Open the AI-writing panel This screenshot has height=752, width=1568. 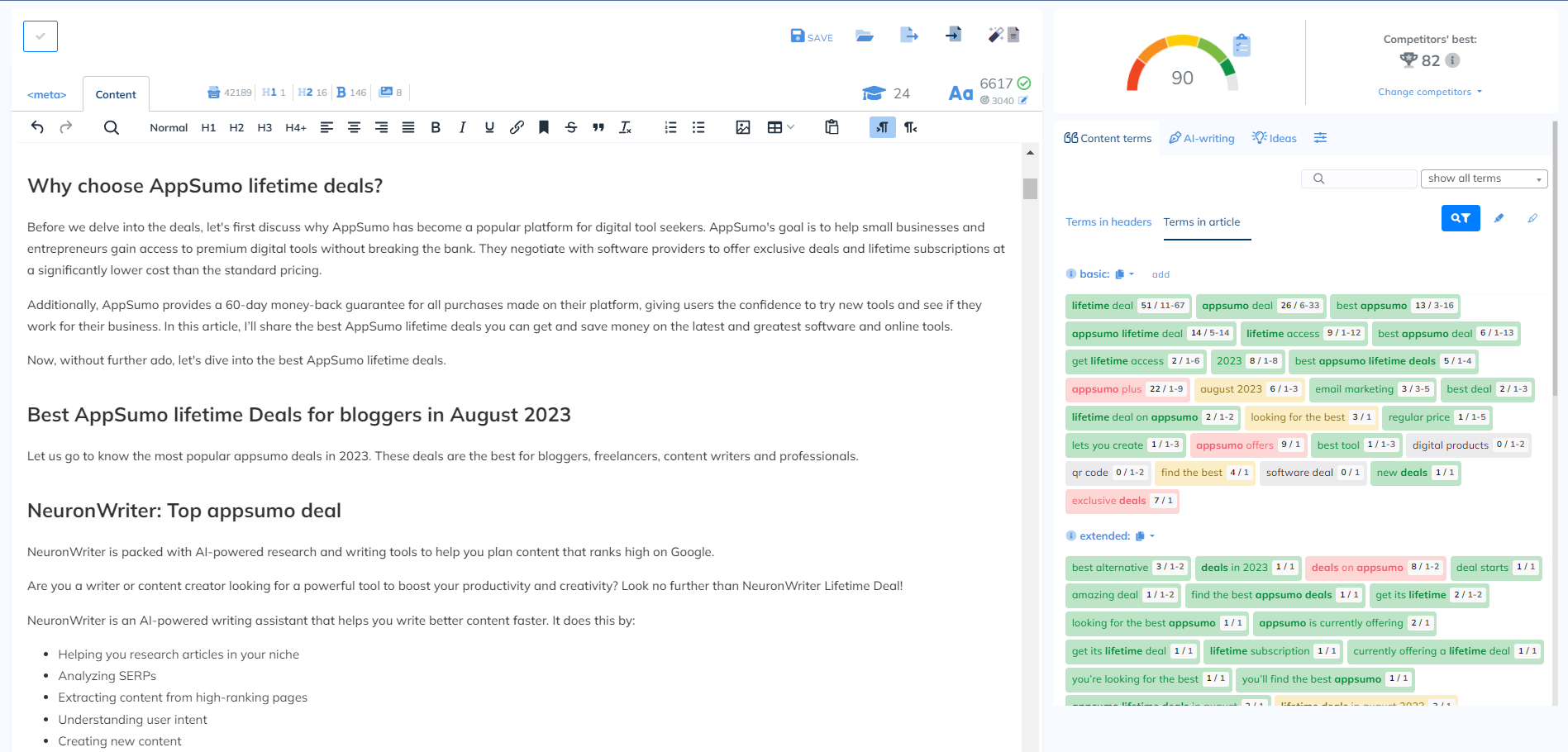(x=1201, y=137)
